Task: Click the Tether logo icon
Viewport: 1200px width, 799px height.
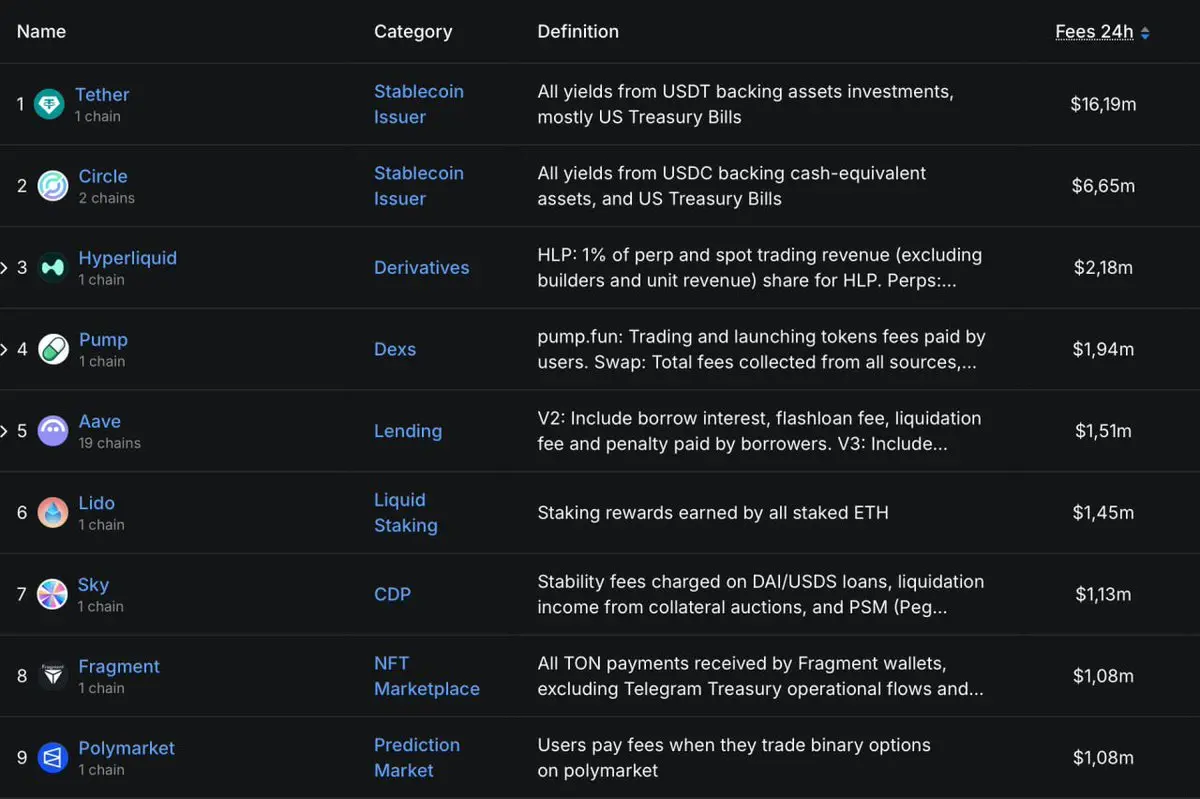Action: coord(49,104)
